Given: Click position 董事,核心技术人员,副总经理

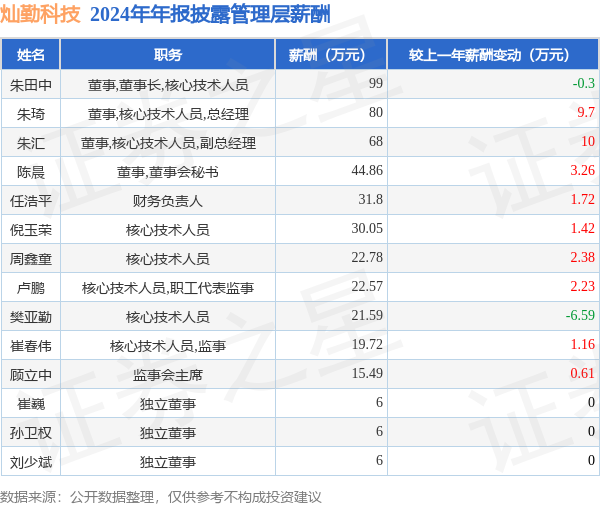Looking at the screenshot, I should (168, 143).
